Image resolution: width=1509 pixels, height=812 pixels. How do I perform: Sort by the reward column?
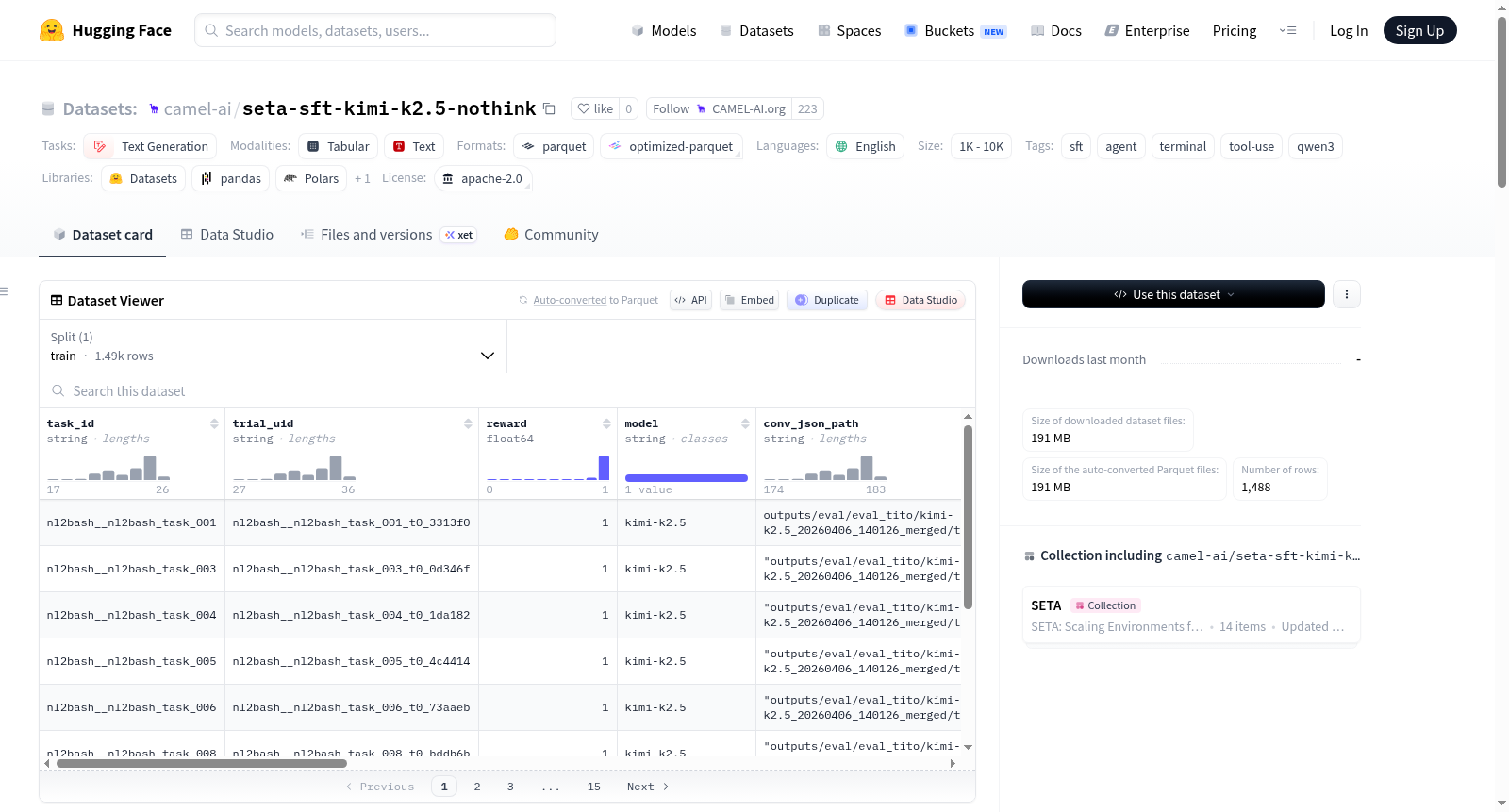606,423
